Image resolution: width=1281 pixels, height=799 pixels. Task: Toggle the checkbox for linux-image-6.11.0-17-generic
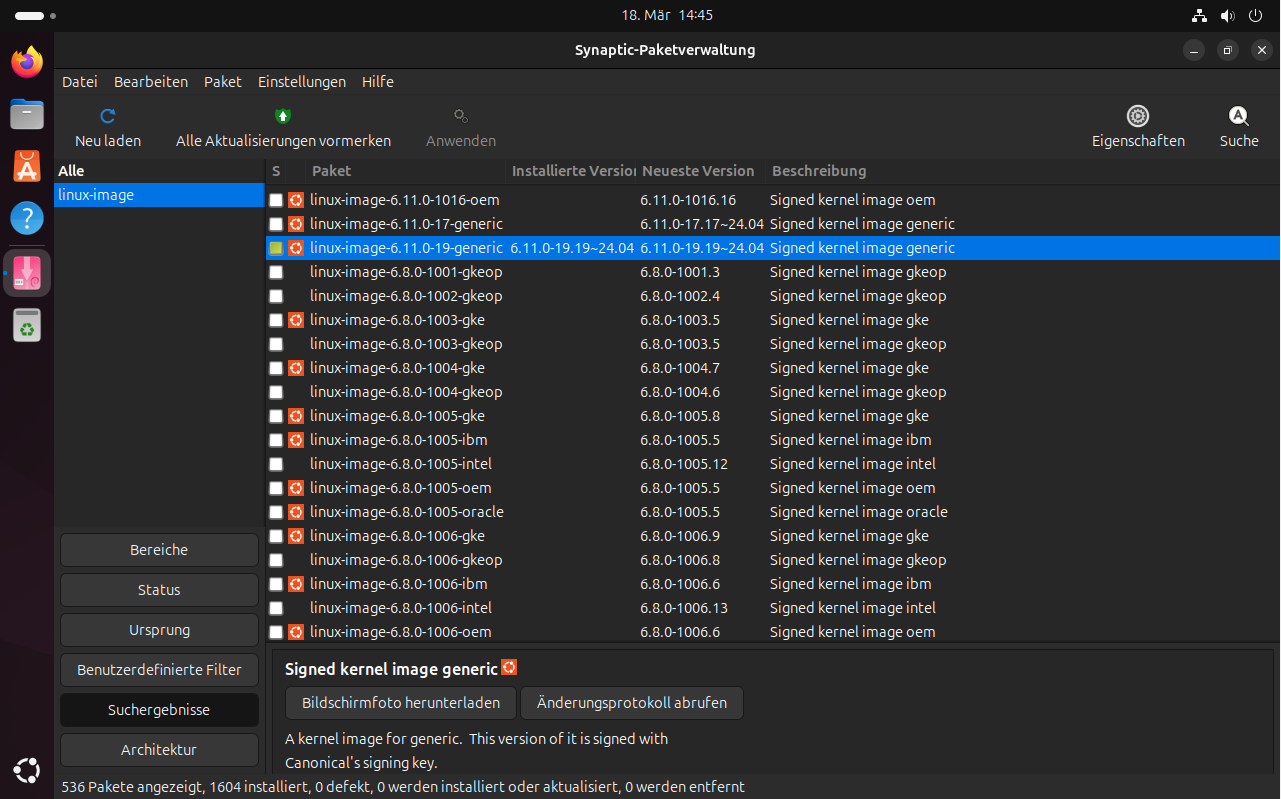coord(276,224)
